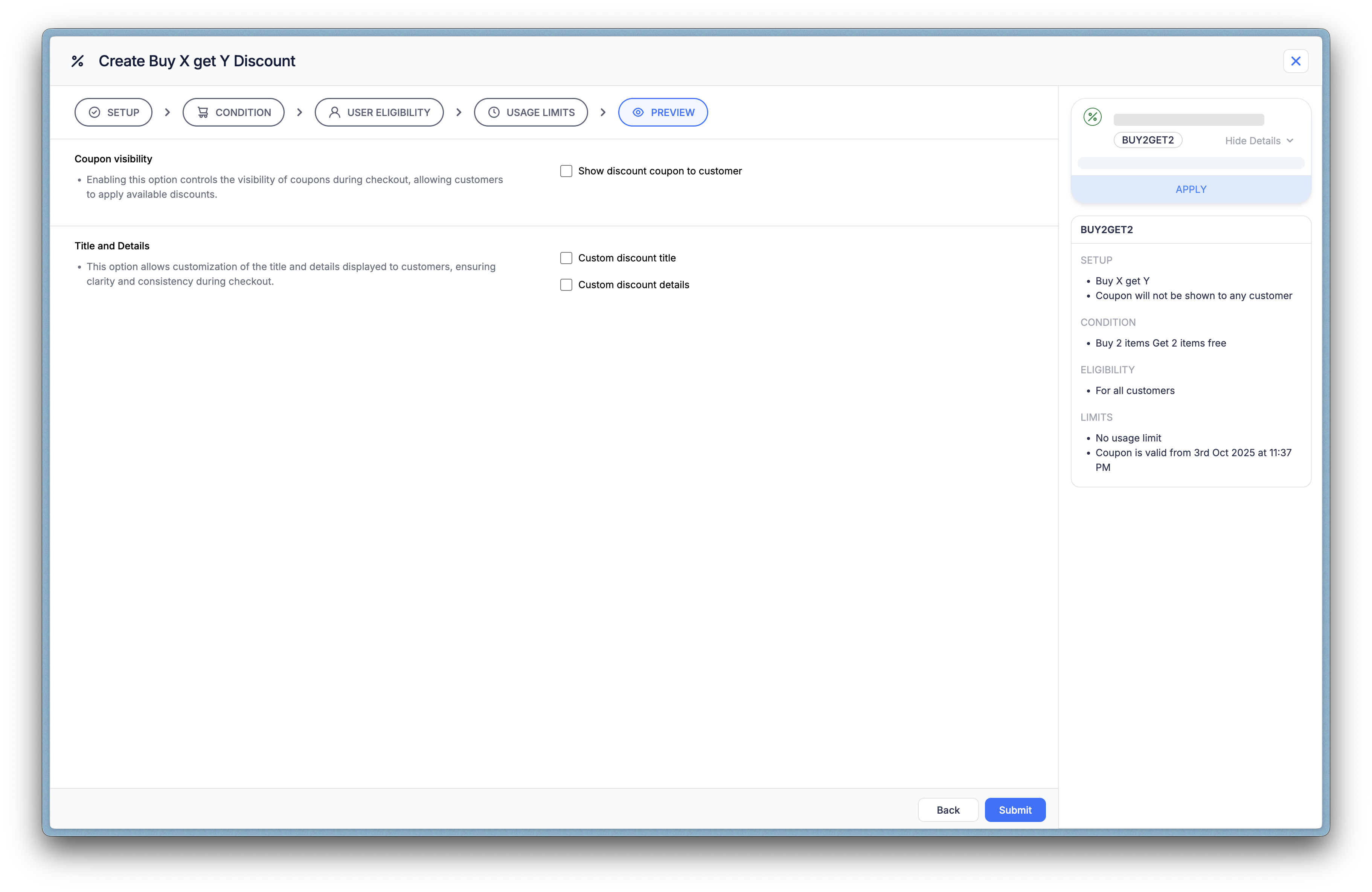Click the person icon in USER ELIGIBILITY step

334,112
